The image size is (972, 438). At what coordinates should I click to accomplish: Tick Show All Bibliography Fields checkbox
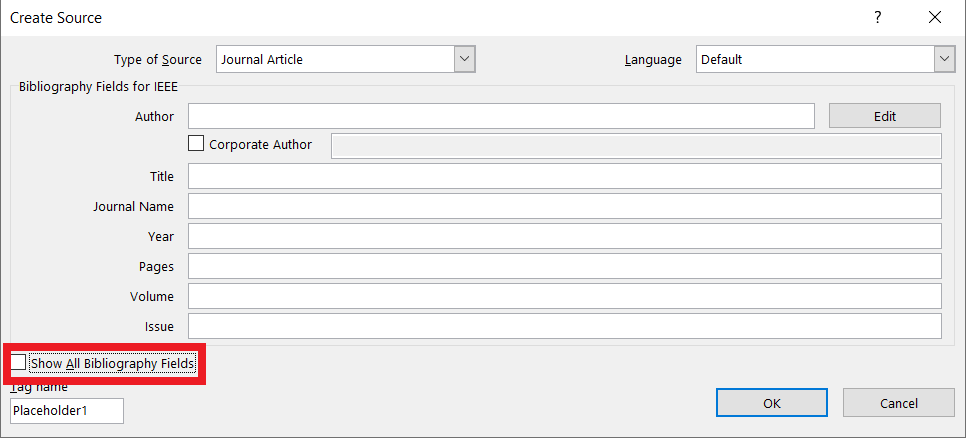(19, 363)
